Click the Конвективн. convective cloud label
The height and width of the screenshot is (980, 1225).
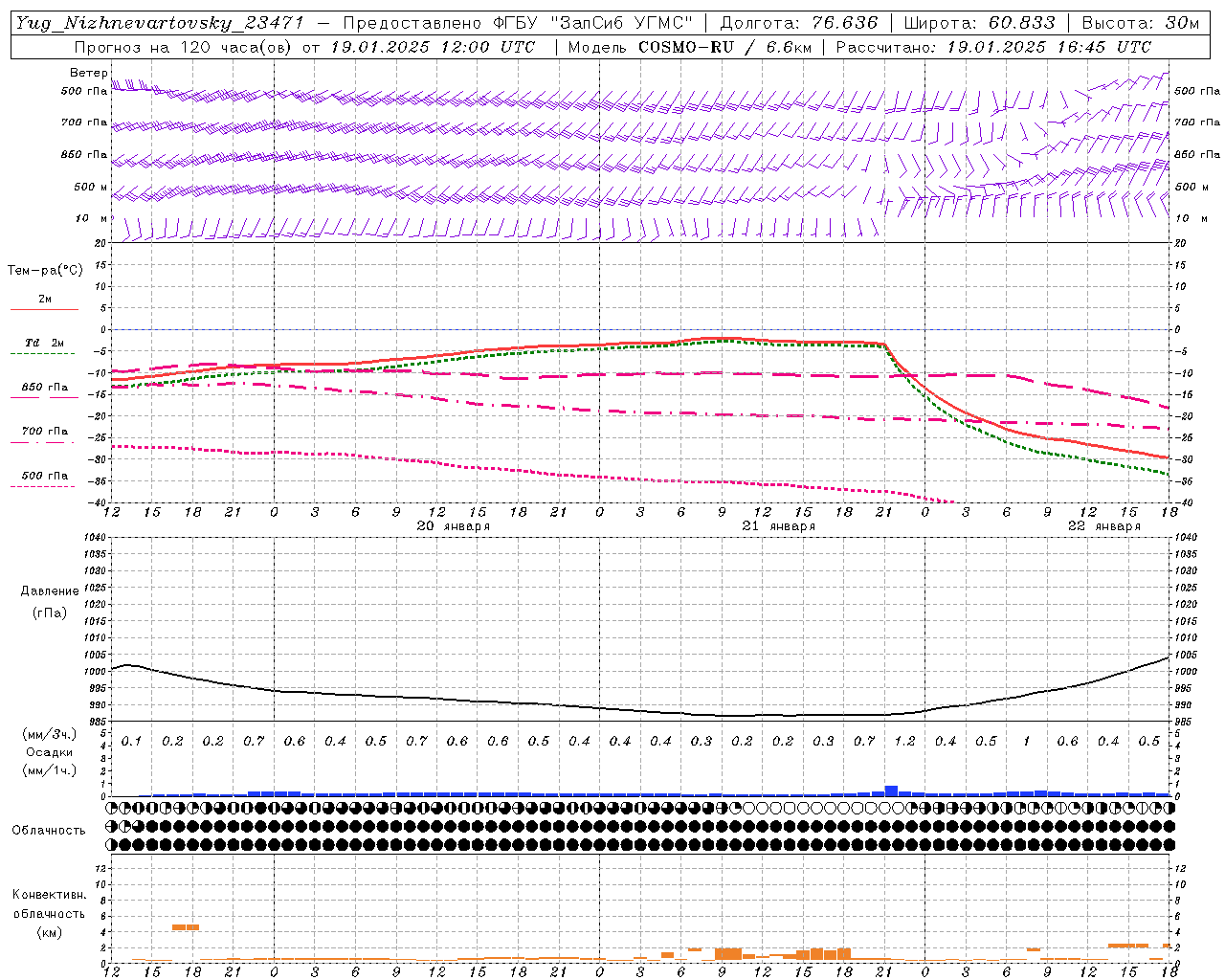pos(49,895)
